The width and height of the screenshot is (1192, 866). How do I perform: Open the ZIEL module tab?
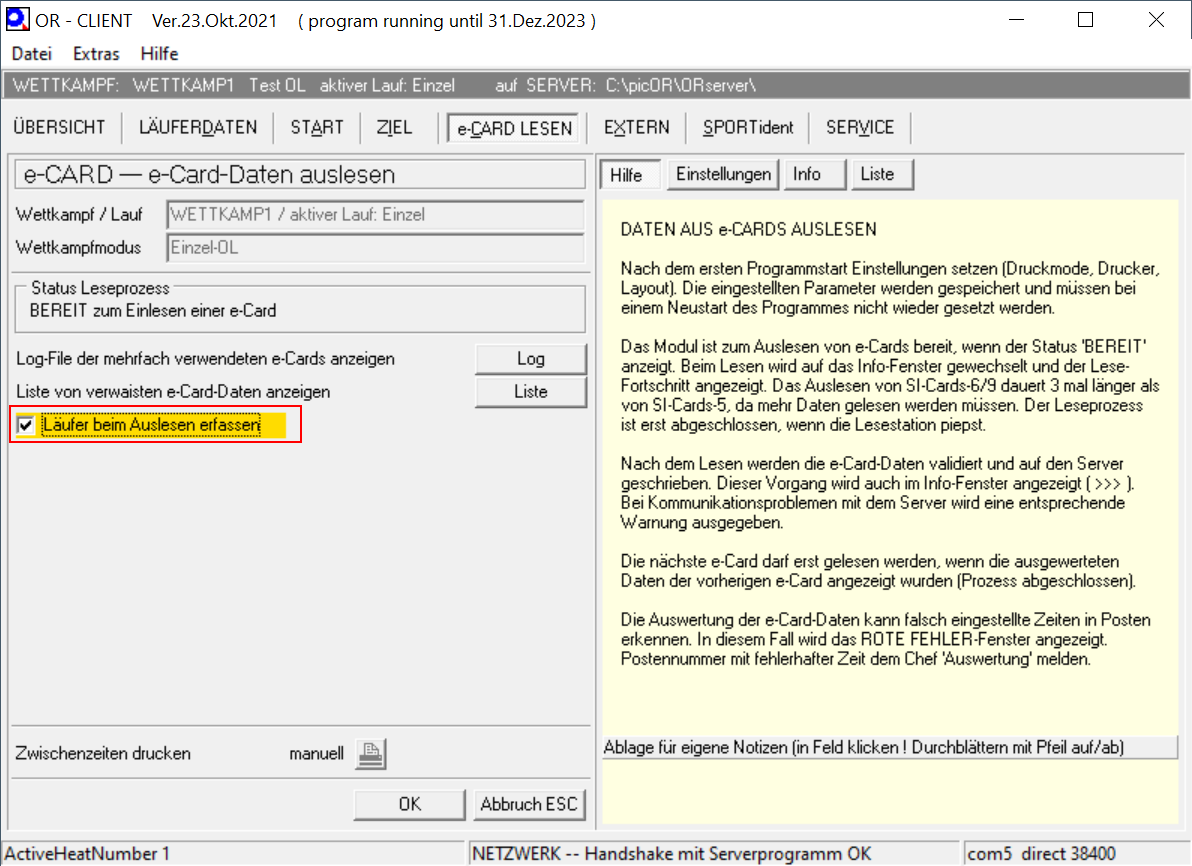(x=394, y=127)
